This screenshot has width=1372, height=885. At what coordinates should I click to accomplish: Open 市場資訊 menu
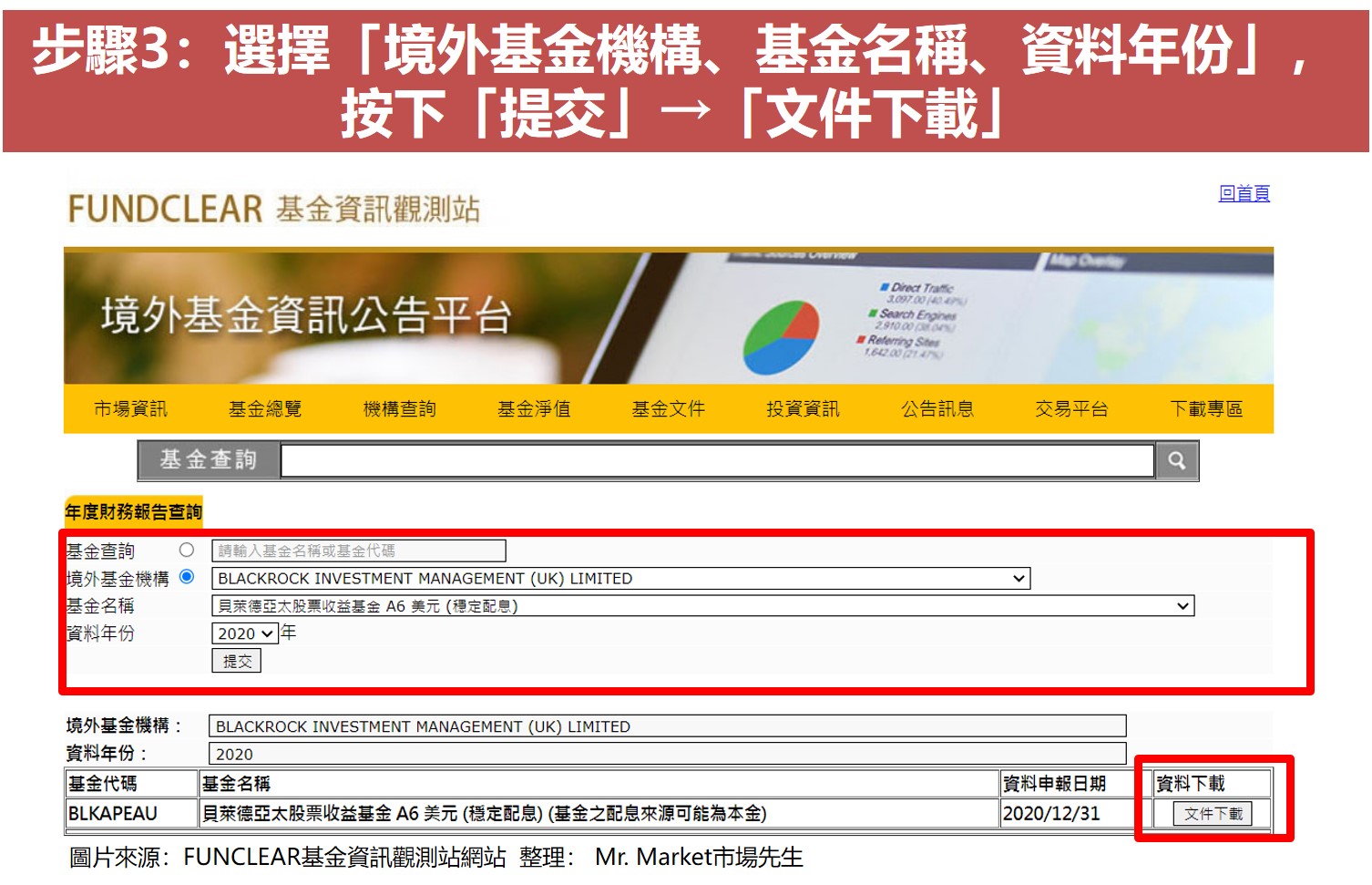click(x=130, y=409)
